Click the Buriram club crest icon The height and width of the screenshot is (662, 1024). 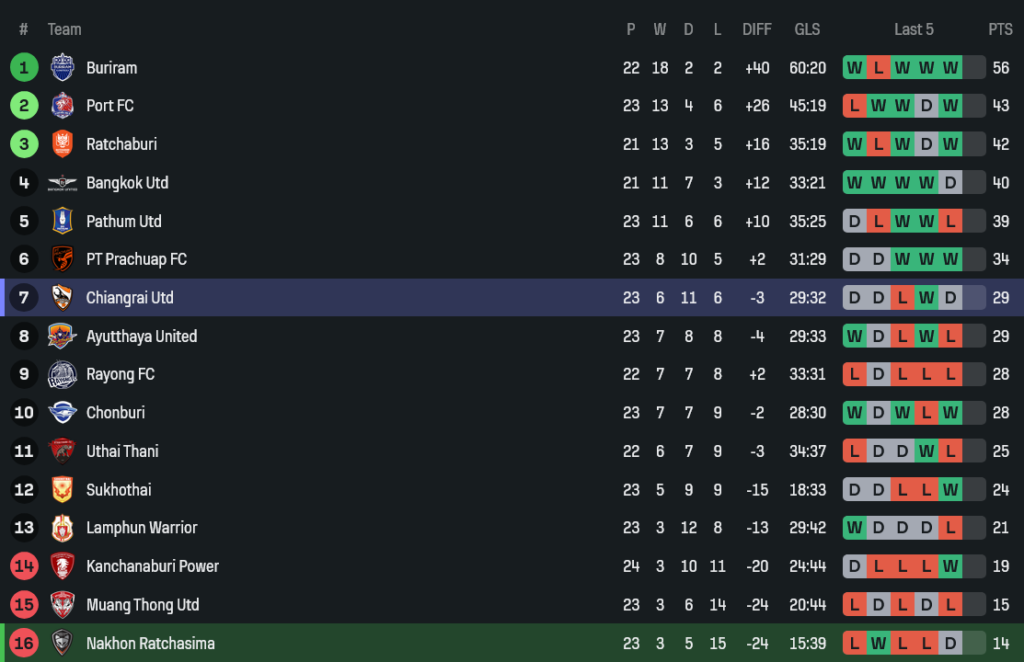click(62, 68)
